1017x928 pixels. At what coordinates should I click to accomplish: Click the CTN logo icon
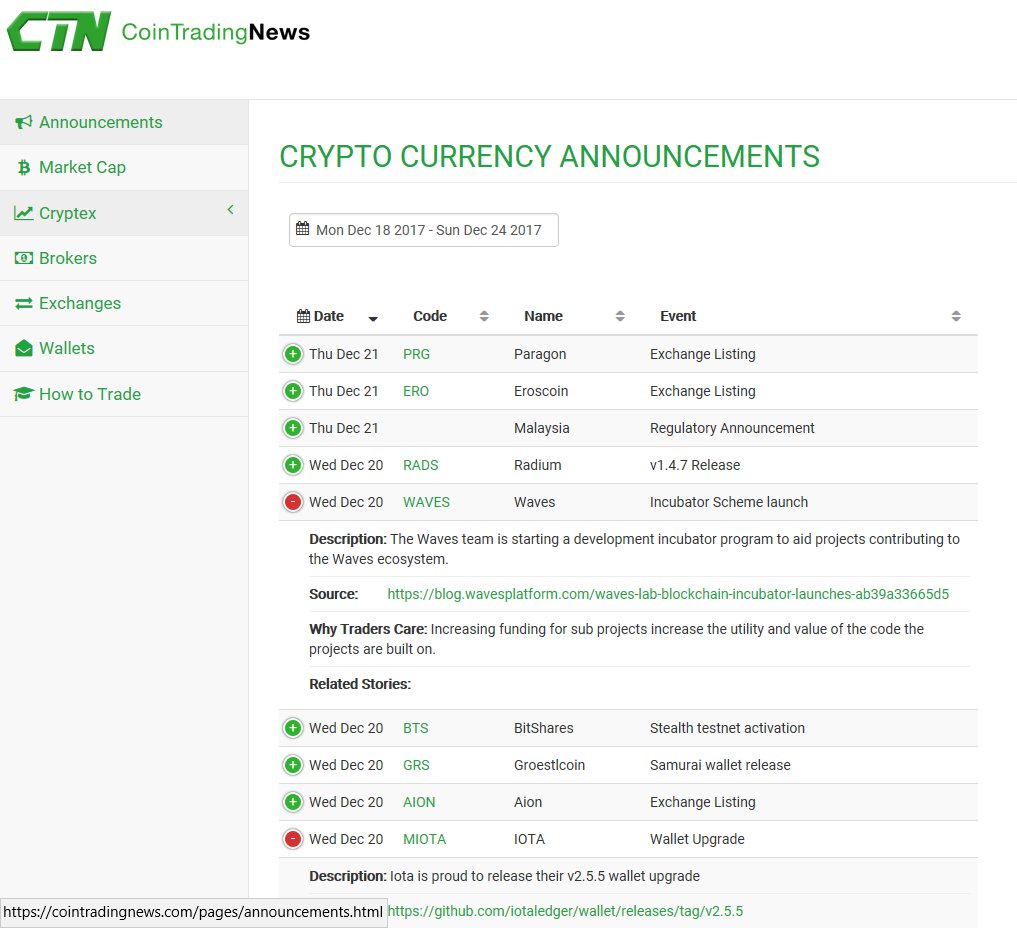click(59, 31)
